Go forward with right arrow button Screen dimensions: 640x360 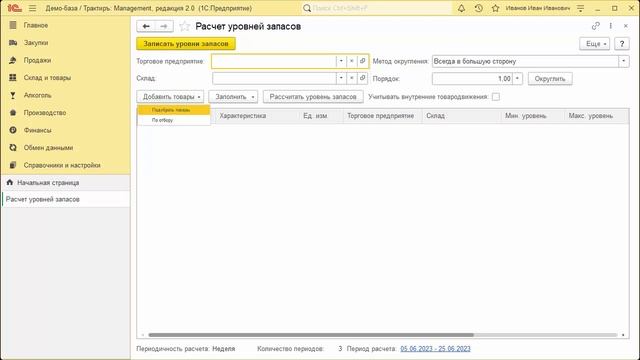(x=164, y=26)
